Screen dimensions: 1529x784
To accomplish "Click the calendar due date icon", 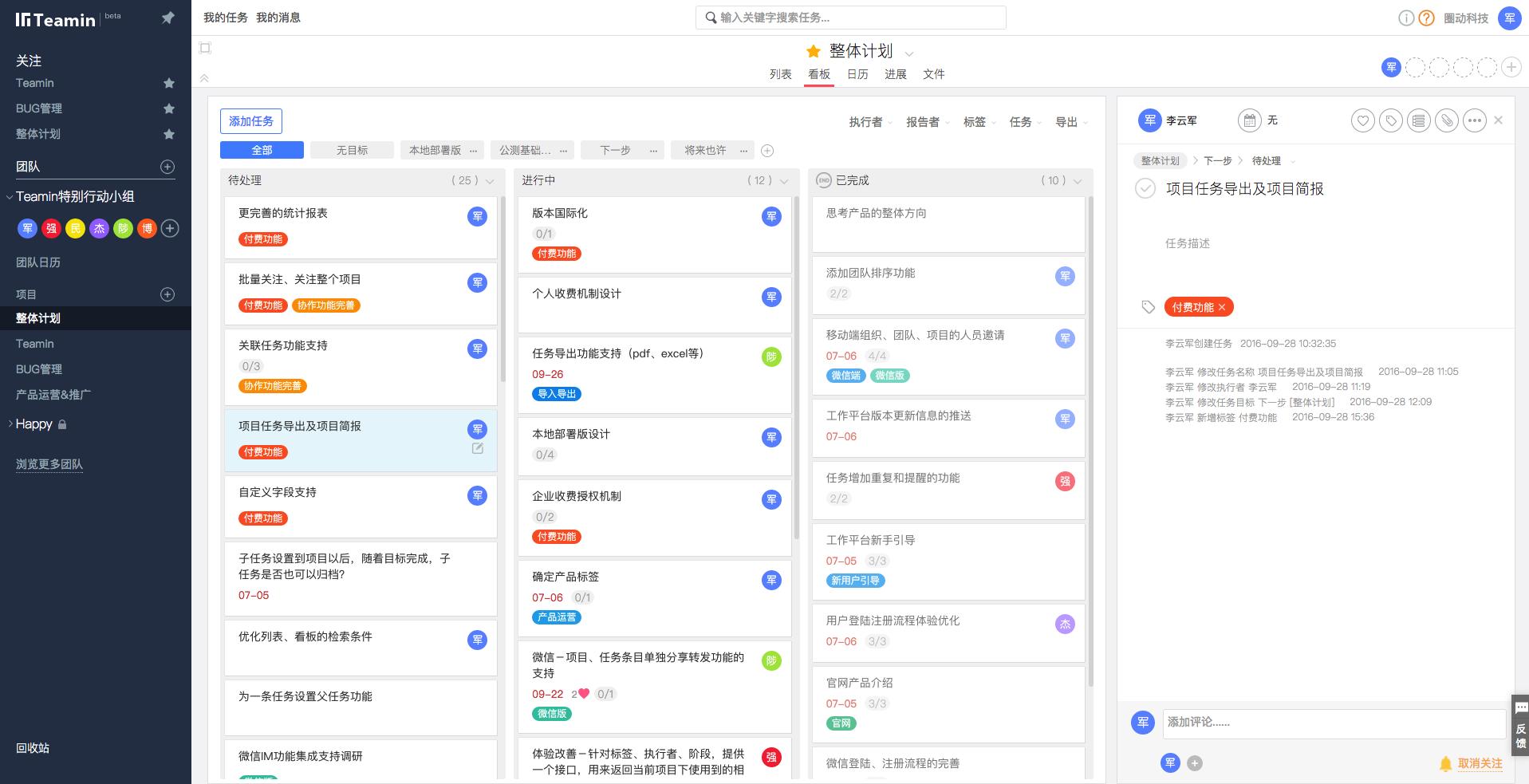I will (x=1249, y=120).
